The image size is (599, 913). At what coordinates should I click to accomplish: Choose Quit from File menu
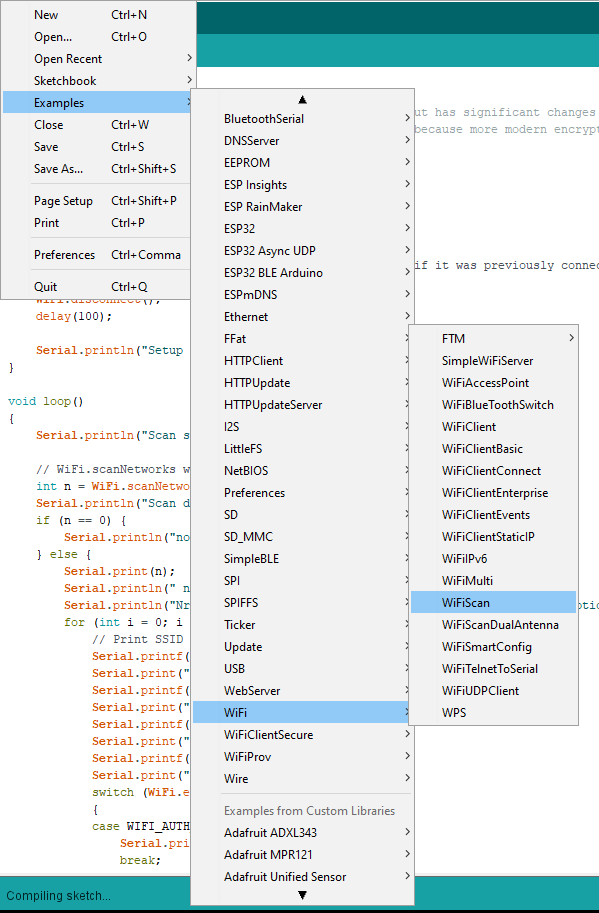coord(97,287)
